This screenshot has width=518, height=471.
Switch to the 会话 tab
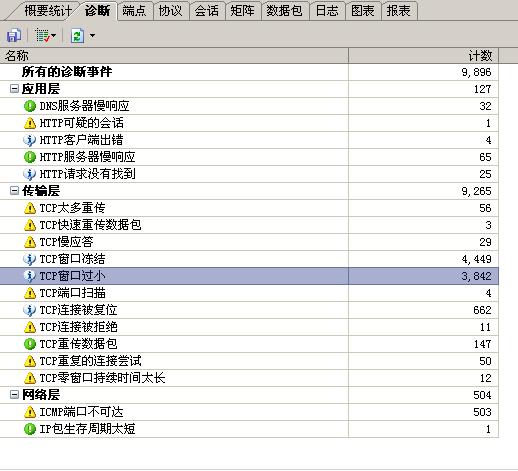click(206, 11)
